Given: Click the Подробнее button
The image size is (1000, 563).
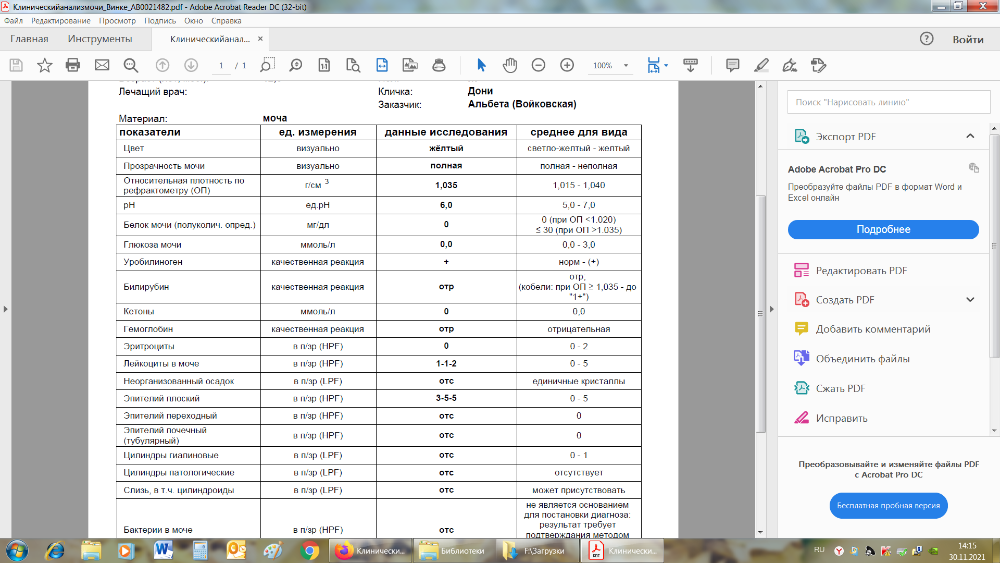Looking at the screenshot, I should (883, 229).
